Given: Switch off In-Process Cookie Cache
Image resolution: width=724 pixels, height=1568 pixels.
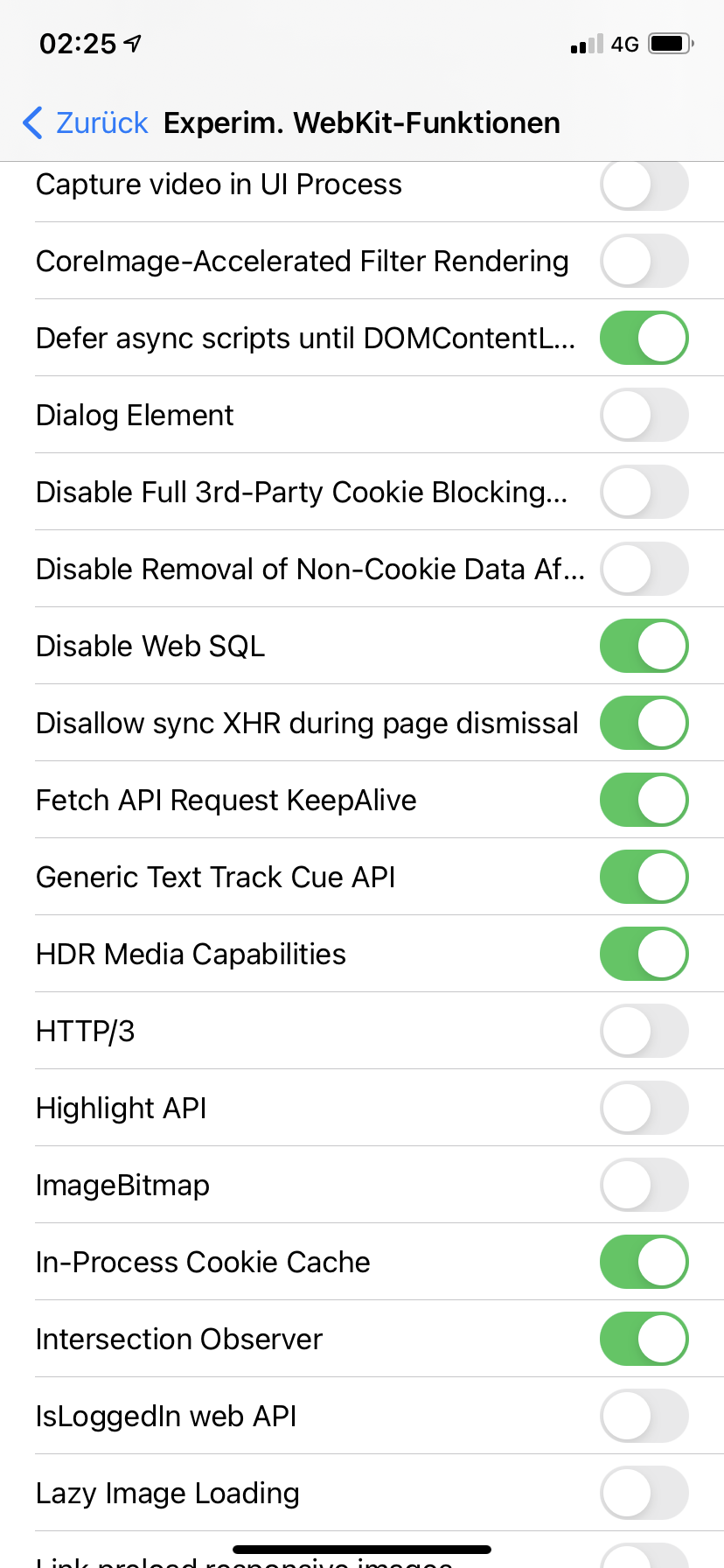Looking at the screenshot, I should coord(644,1262).
